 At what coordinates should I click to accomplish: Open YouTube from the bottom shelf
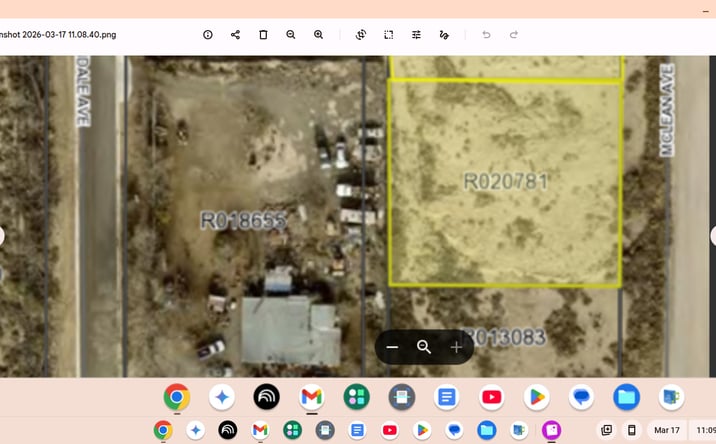[390, 430]
